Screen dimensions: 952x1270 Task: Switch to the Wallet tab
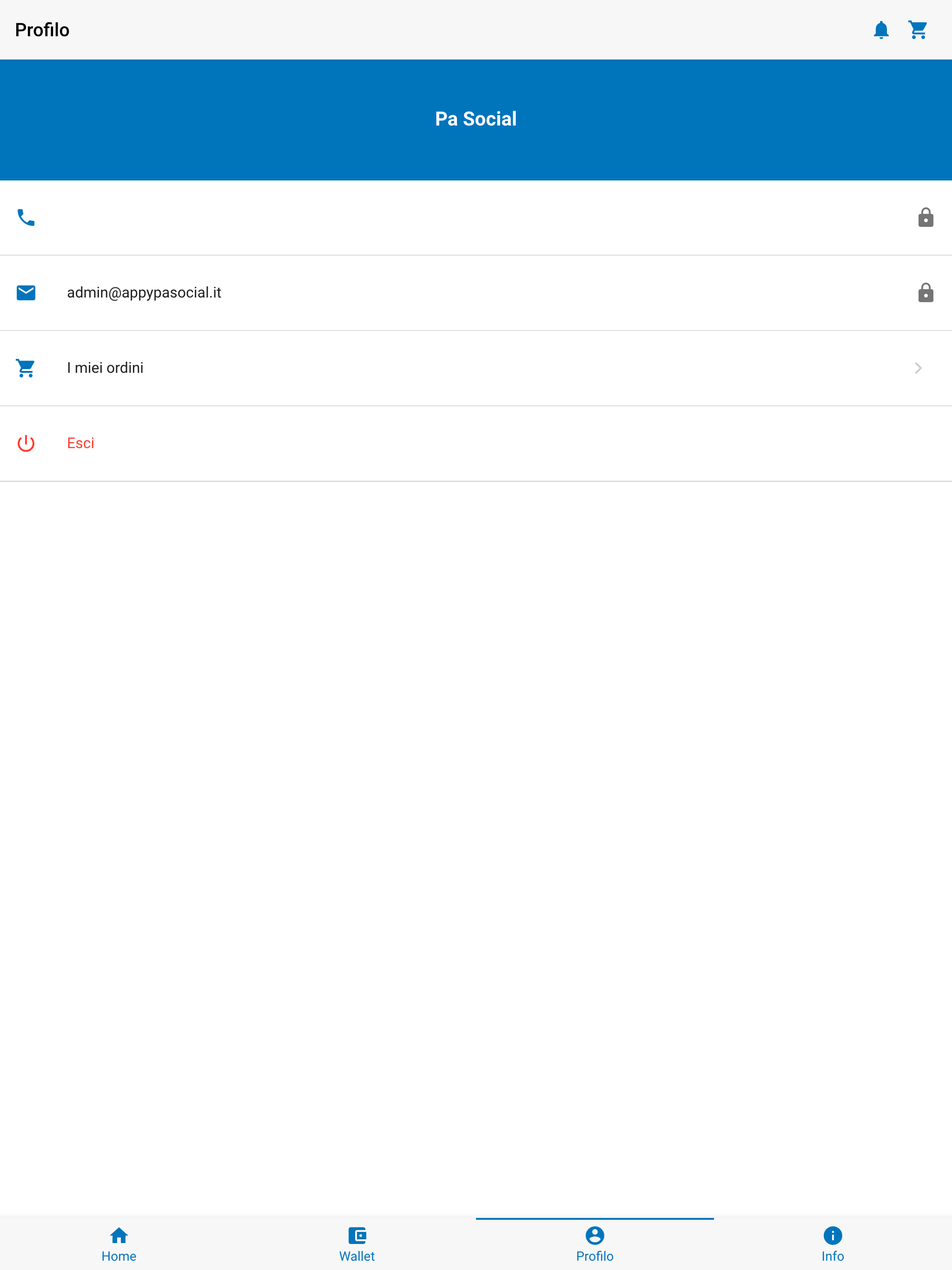point(357,1243)
